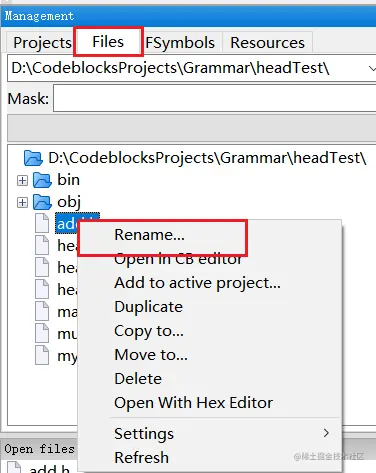Switch to the Projects tab
The image size is (376, 473).
[42, 43]
